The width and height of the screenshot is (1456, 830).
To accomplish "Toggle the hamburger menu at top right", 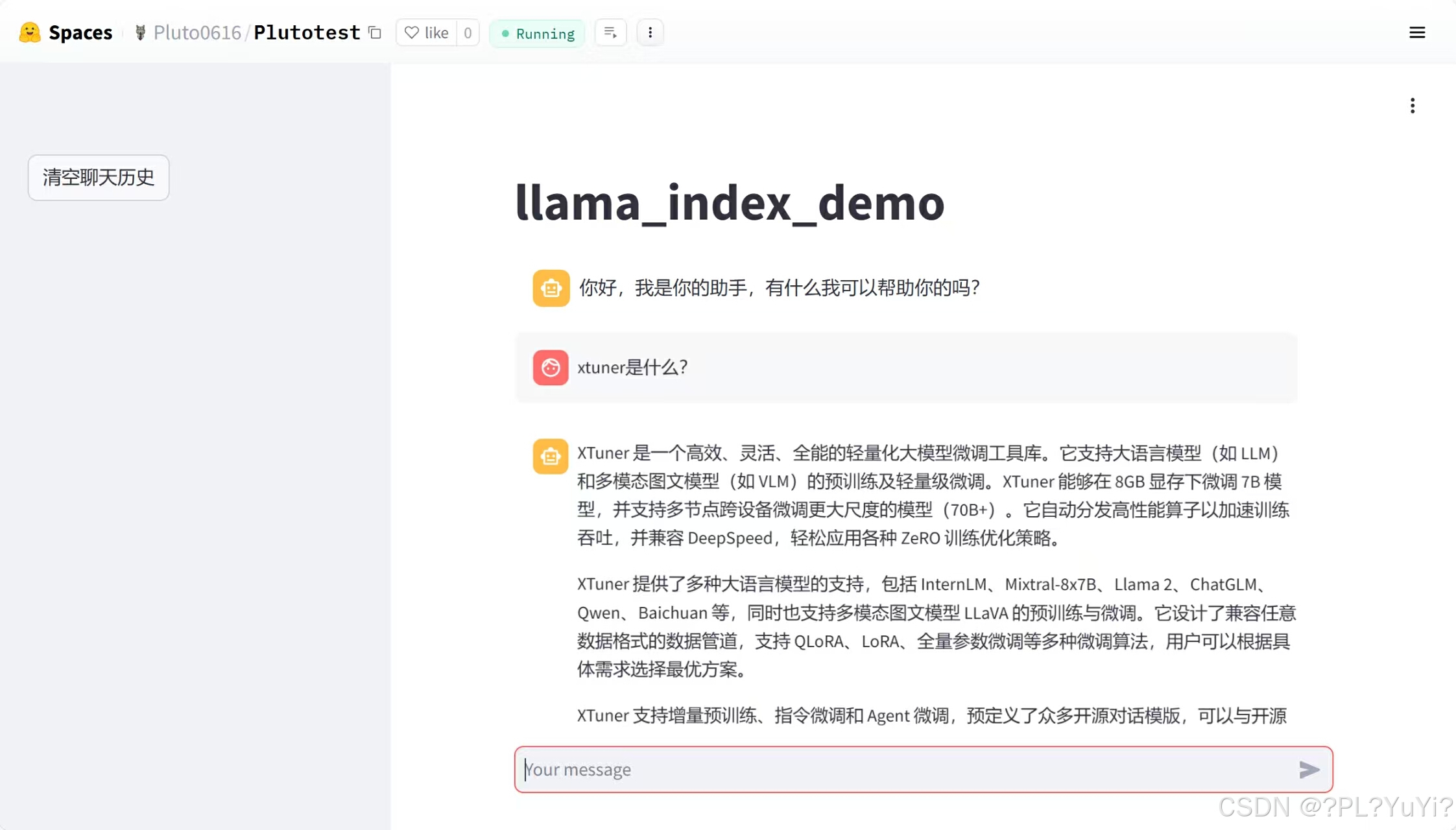I will pos(1418,32).
